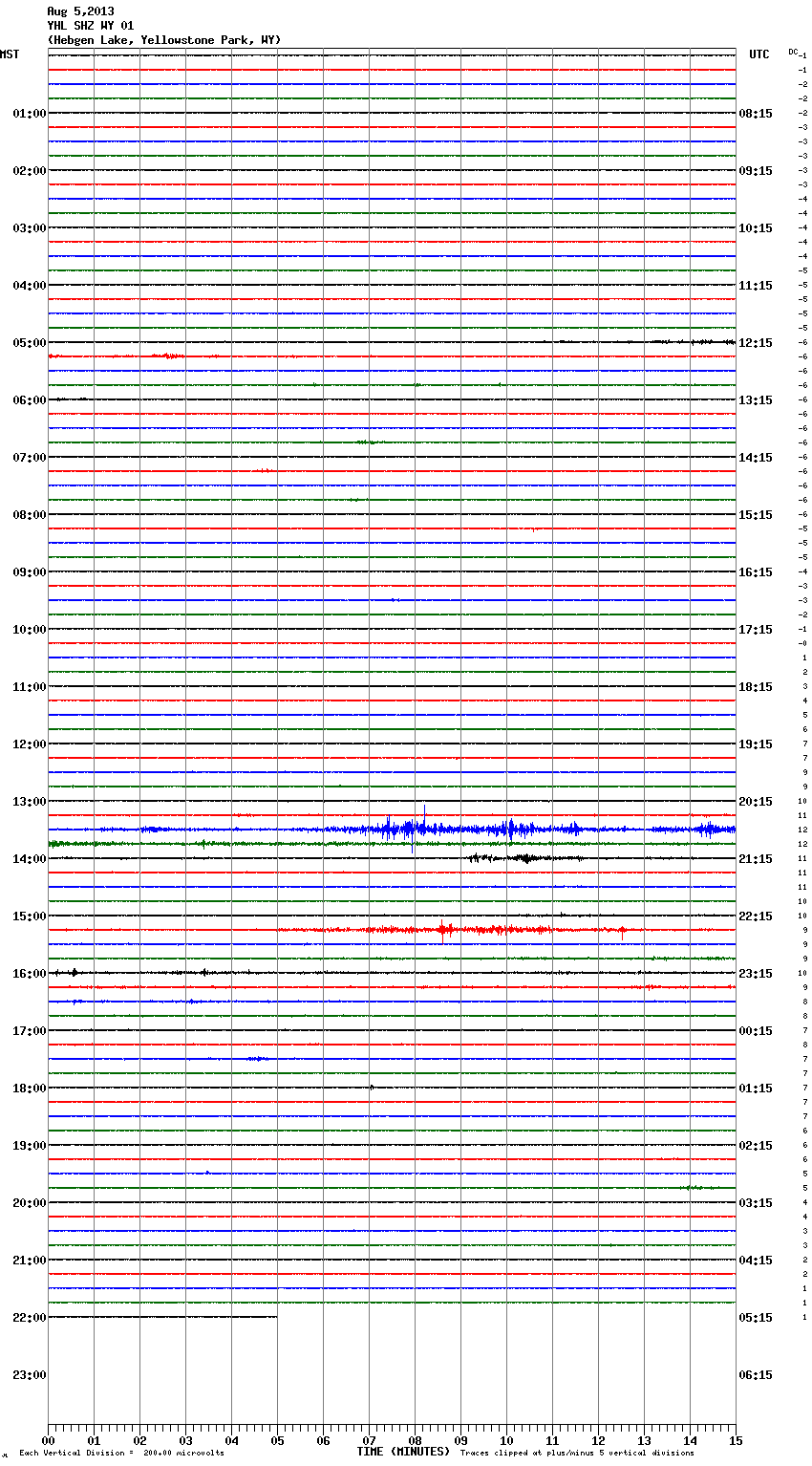This screenshot has width=812, height=1466.
Task: Select the 07:00 MST time label
Action: pyautogui.click(x=30, y=458)
